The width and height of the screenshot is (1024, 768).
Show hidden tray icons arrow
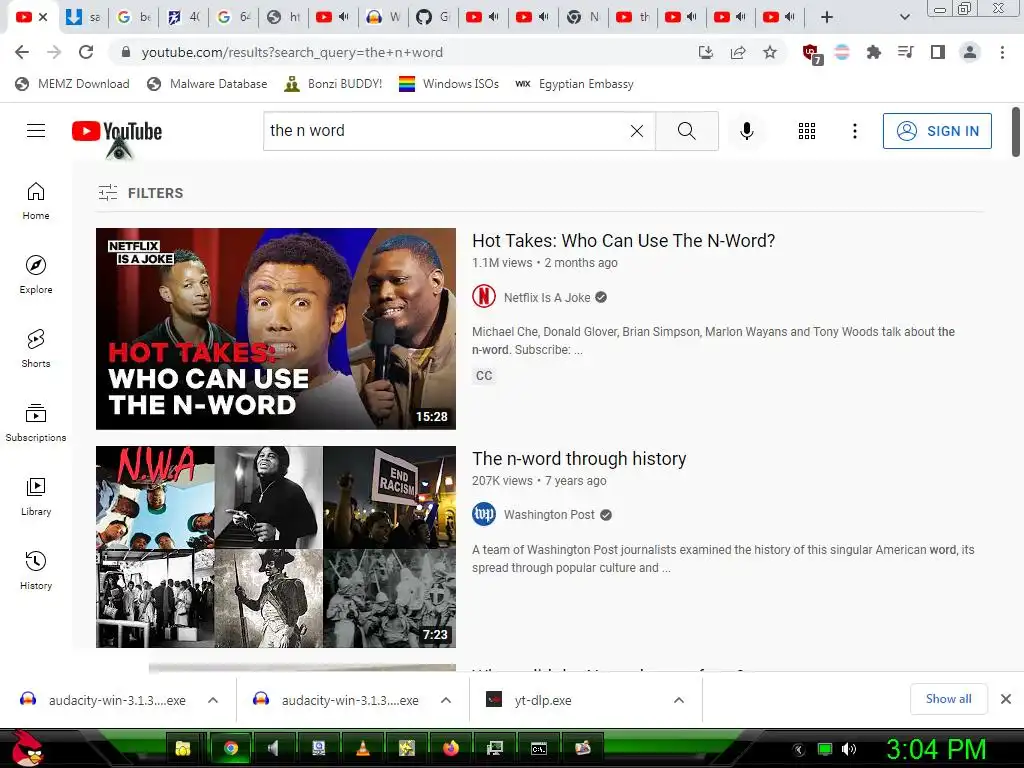[798, 749]
